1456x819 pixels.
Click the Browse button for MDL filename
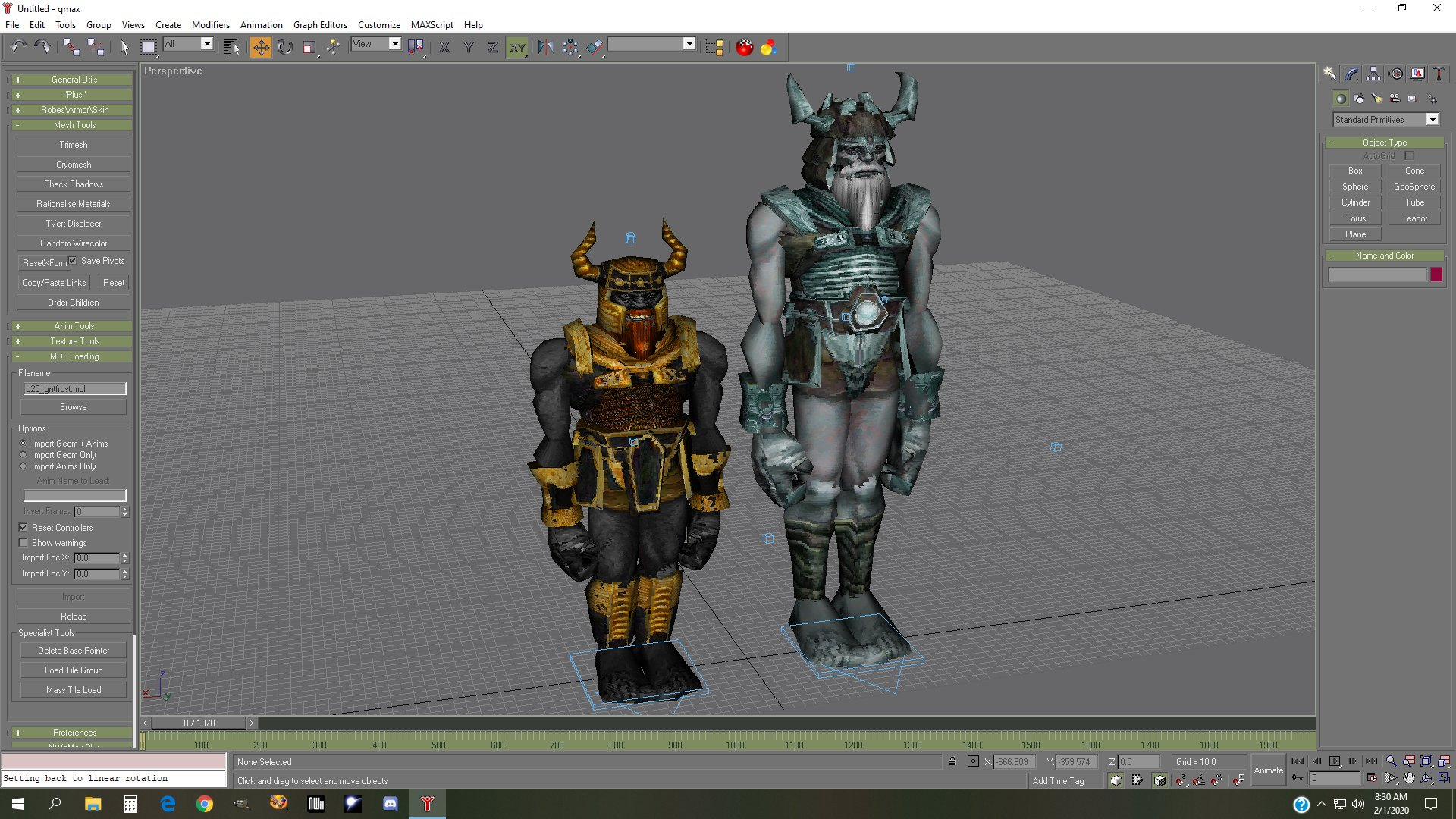pos(74,407)
